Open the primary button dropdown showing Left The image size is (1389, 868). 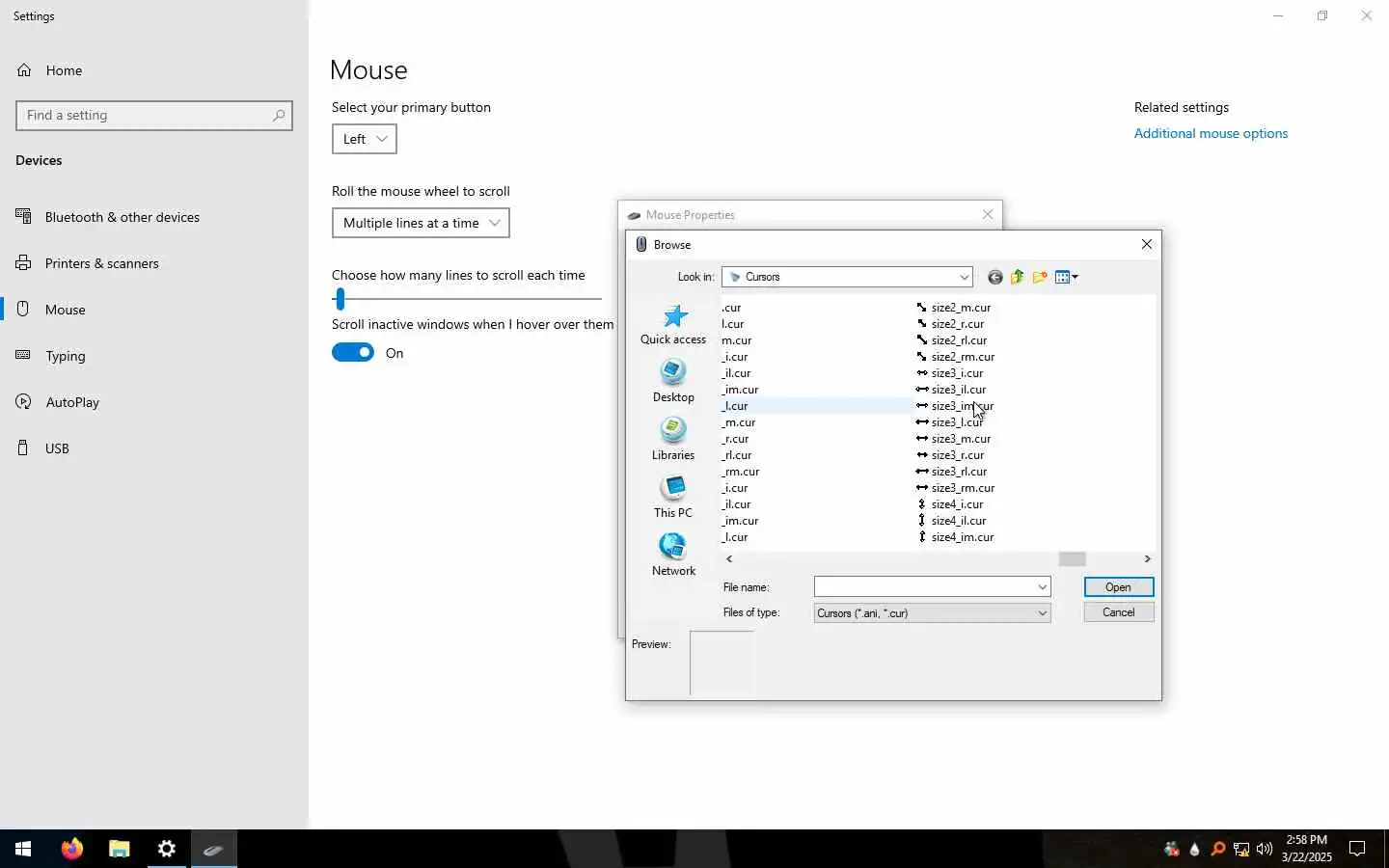[365, 139]
